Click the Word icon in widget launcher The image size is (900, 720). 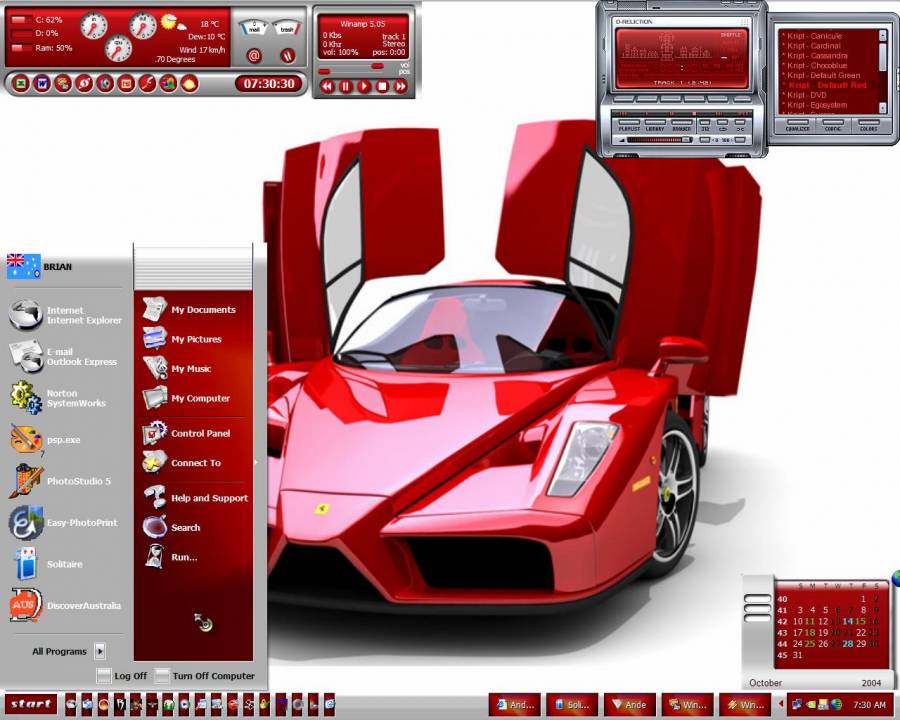pyautogui.click(x=40, y=84)
